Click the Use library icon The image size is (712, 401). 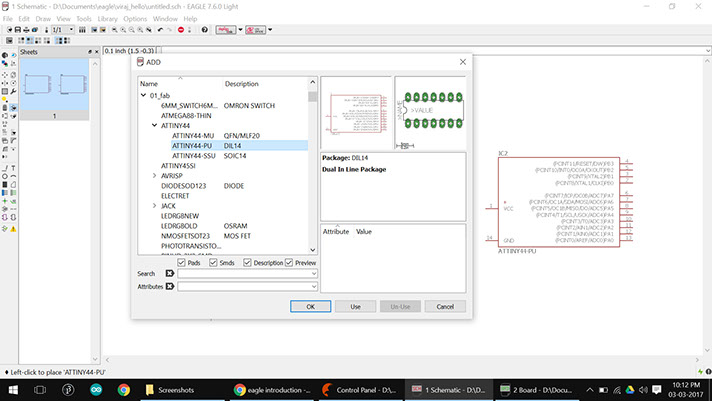[82, 30]
